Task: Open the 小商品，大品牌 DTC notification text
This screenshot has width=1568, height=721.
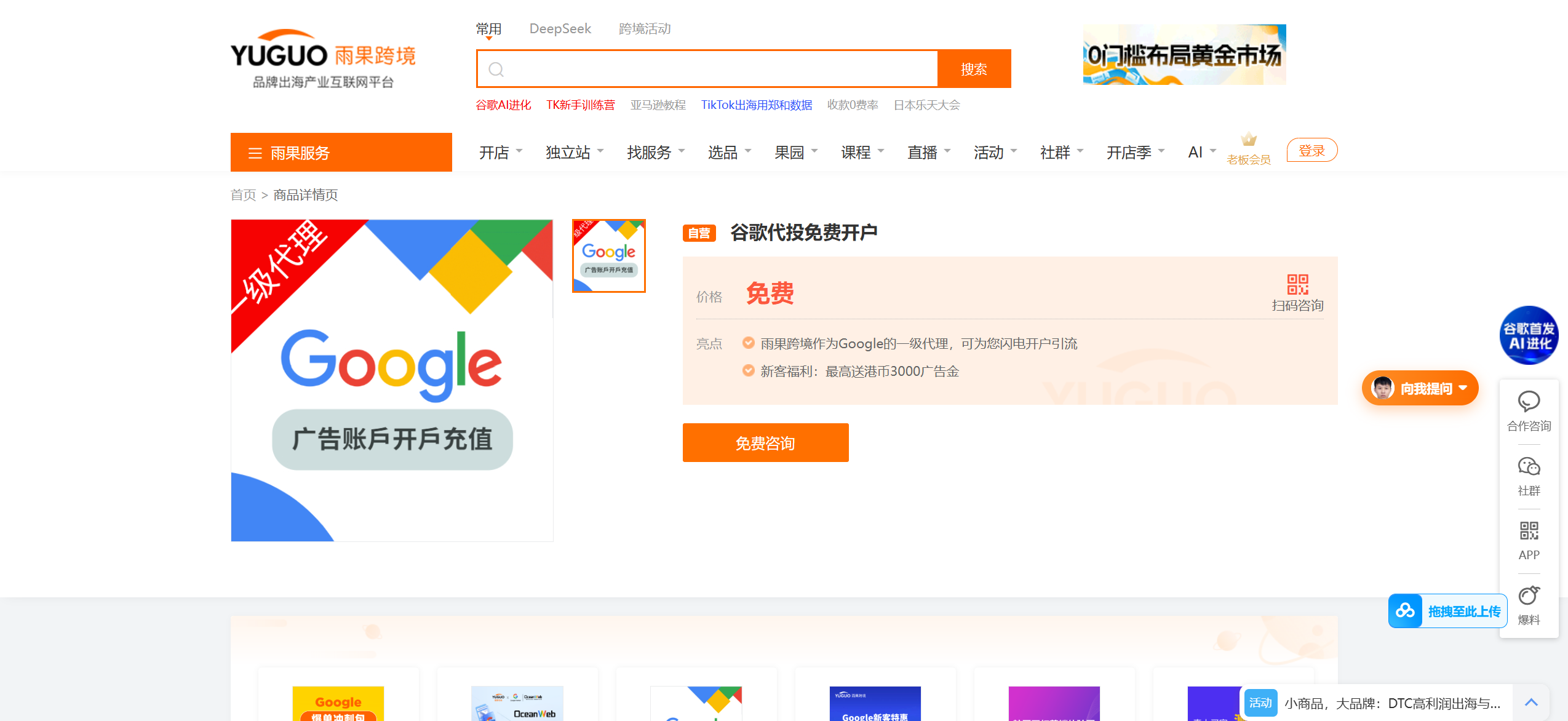Action: click(x=1393, y=703)
